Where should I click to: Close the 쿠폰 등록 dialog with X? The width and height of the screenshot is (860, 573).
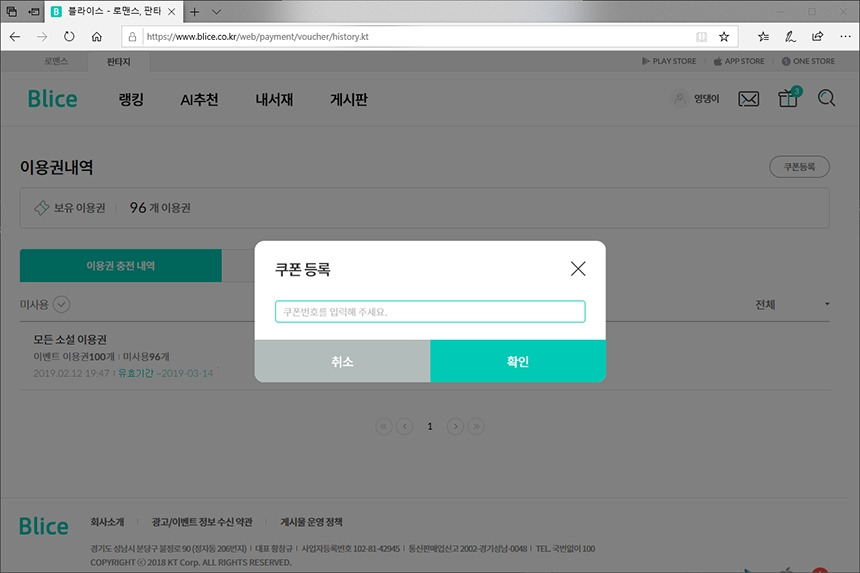pyautogui.click(x=578, y=269)
